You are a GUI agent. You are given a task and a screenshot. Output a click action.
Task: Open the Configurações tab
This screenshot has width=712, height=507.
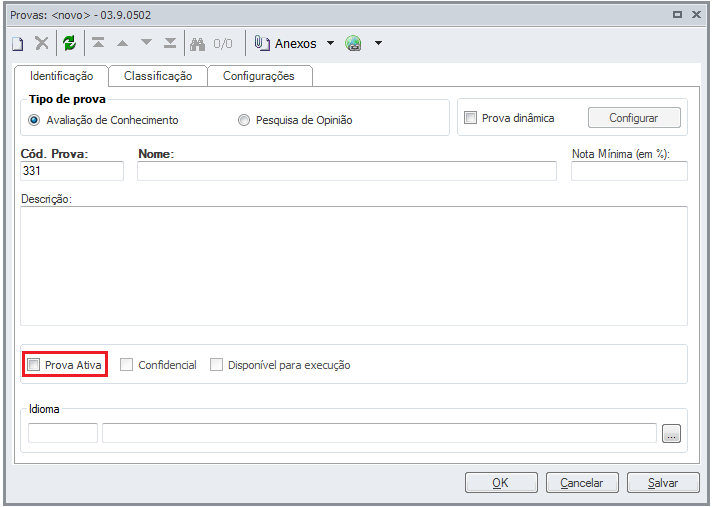(259, 76)
